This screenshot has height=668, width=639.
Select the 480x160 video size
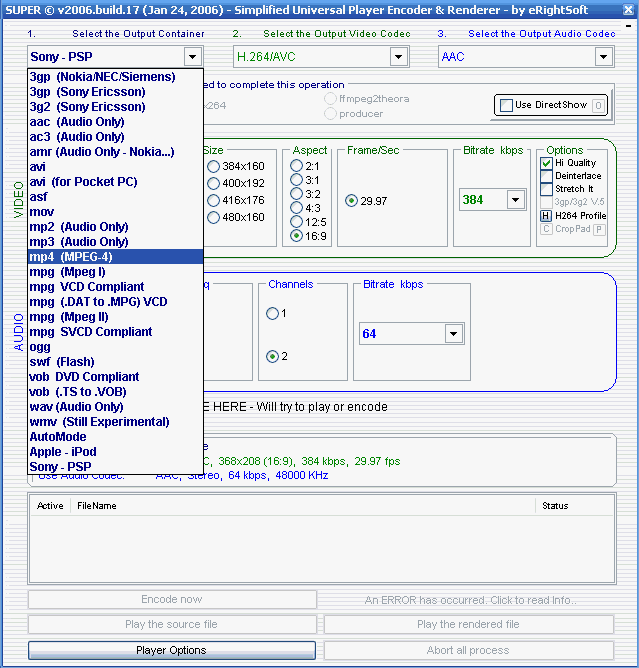[x=213, y=217]
